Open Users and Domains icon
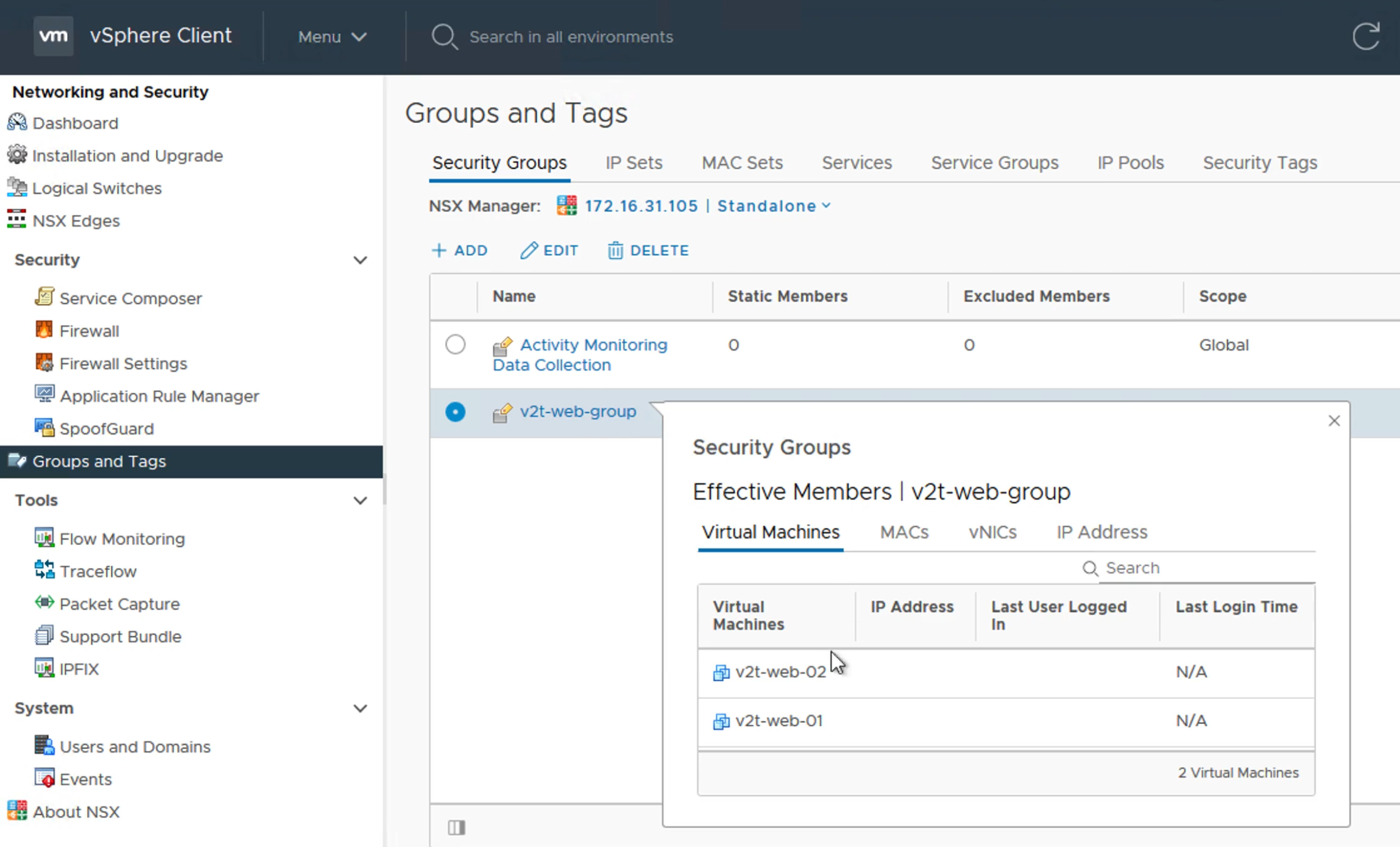This screenshot has width=1400, height=847. click(x=44, y=745)
